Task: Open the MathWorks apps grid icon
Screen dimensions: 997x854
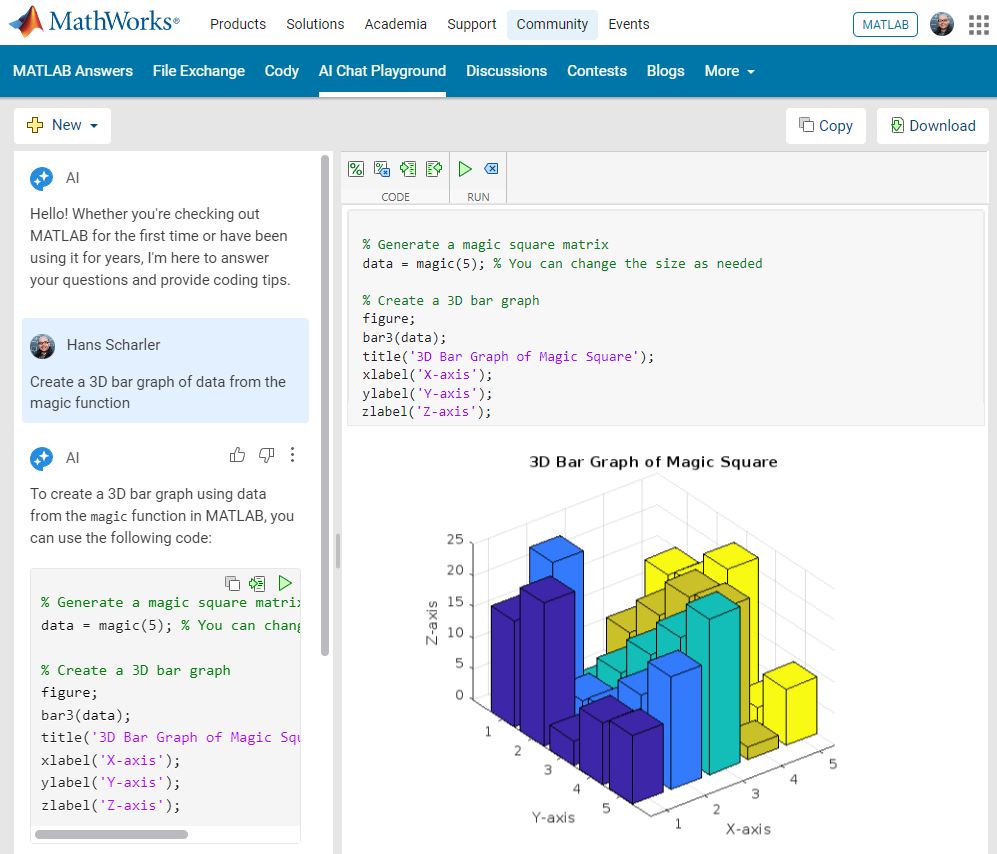Action: (x=977, y=24)
